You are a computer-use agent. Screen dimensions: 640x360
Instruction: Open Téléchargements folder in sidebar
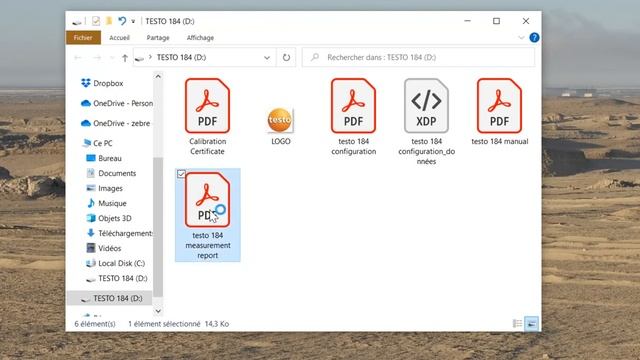click(x=119, y=233)
